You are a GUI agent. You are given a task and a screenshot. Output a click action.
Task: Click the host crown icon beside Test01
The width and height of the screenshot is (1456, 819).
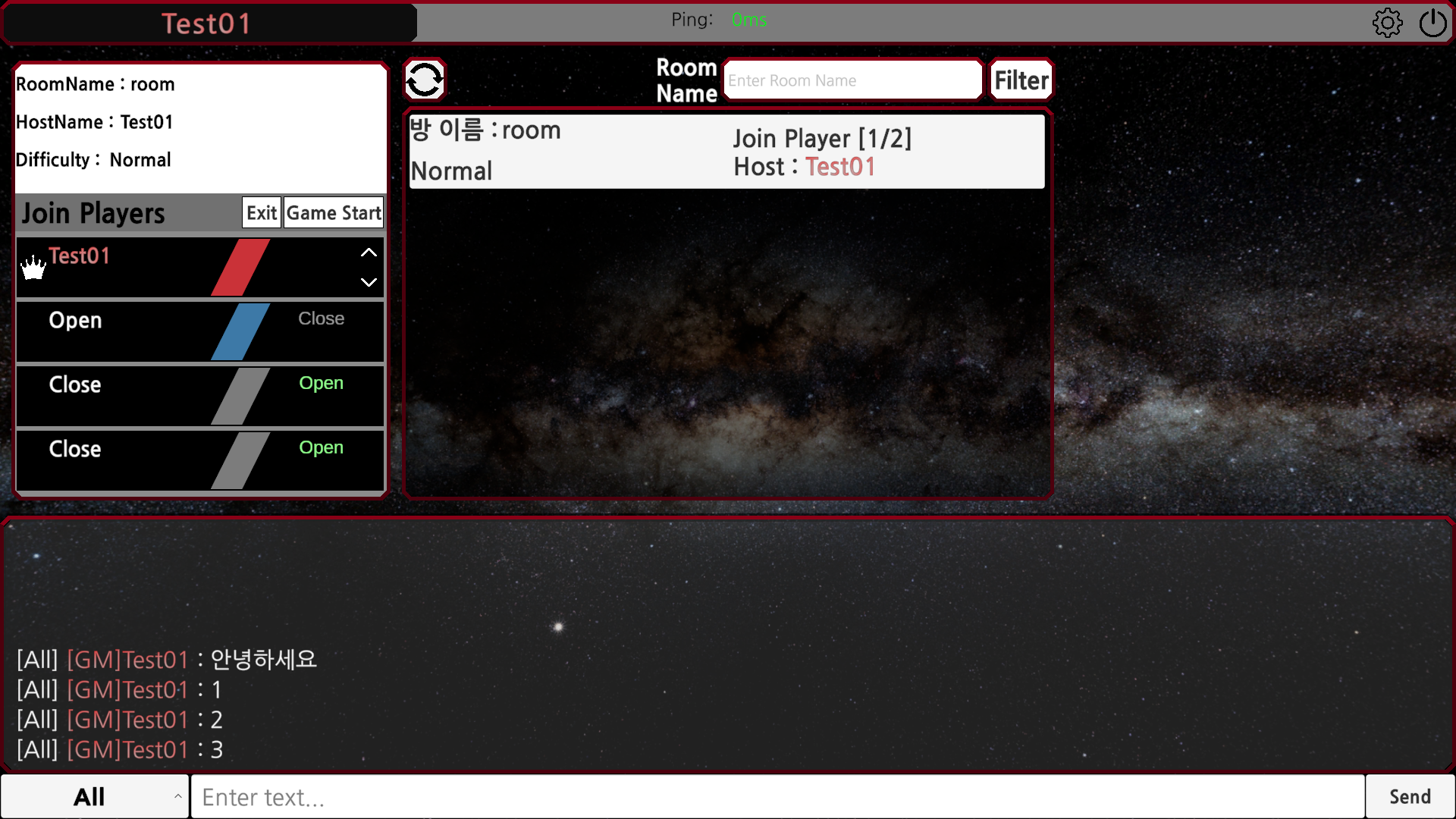(33, 268)
